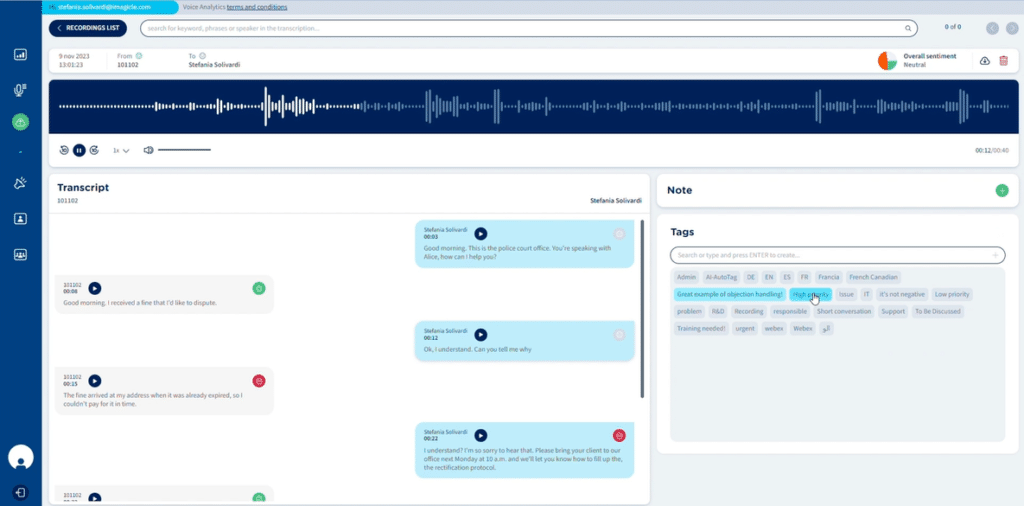
Task: Click the volume slider track
Action: pyautogui.click(x=184, y=150)
